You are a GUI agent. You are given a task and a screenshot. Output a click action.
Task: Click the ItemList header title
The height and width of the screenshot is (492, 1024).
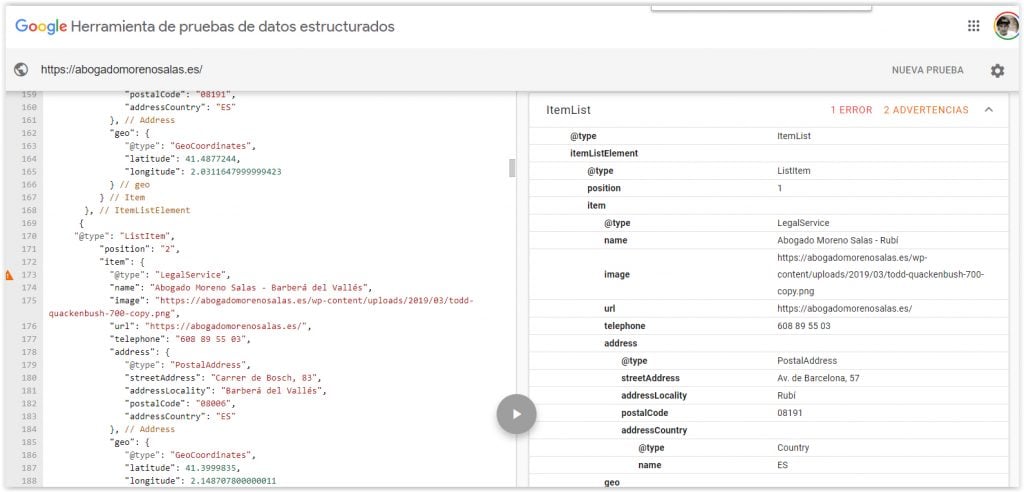568,110
